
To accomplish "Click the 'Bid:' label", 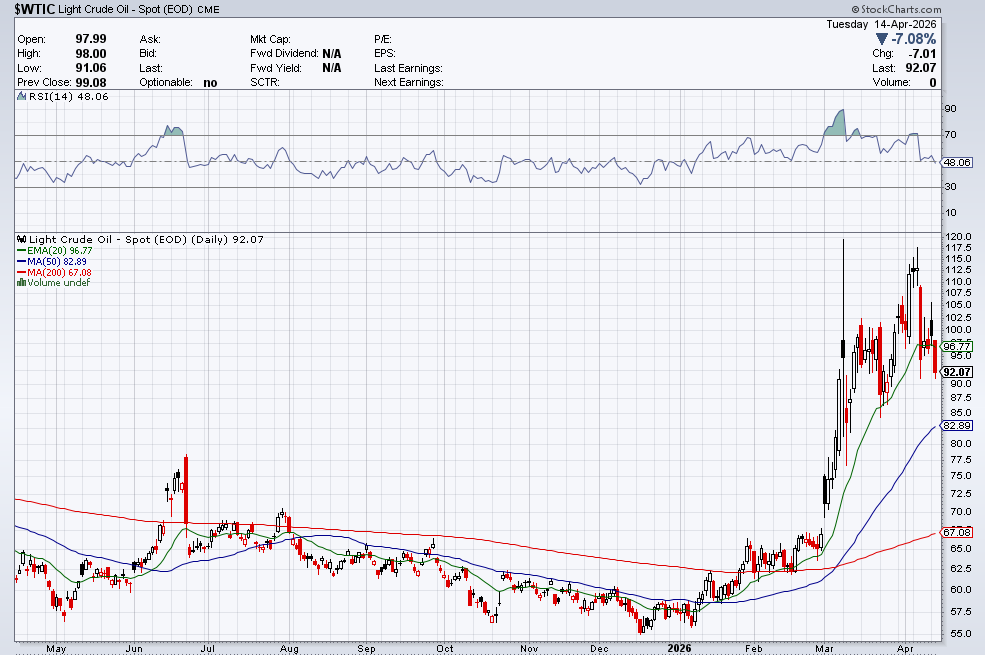I will coord(148,53).
